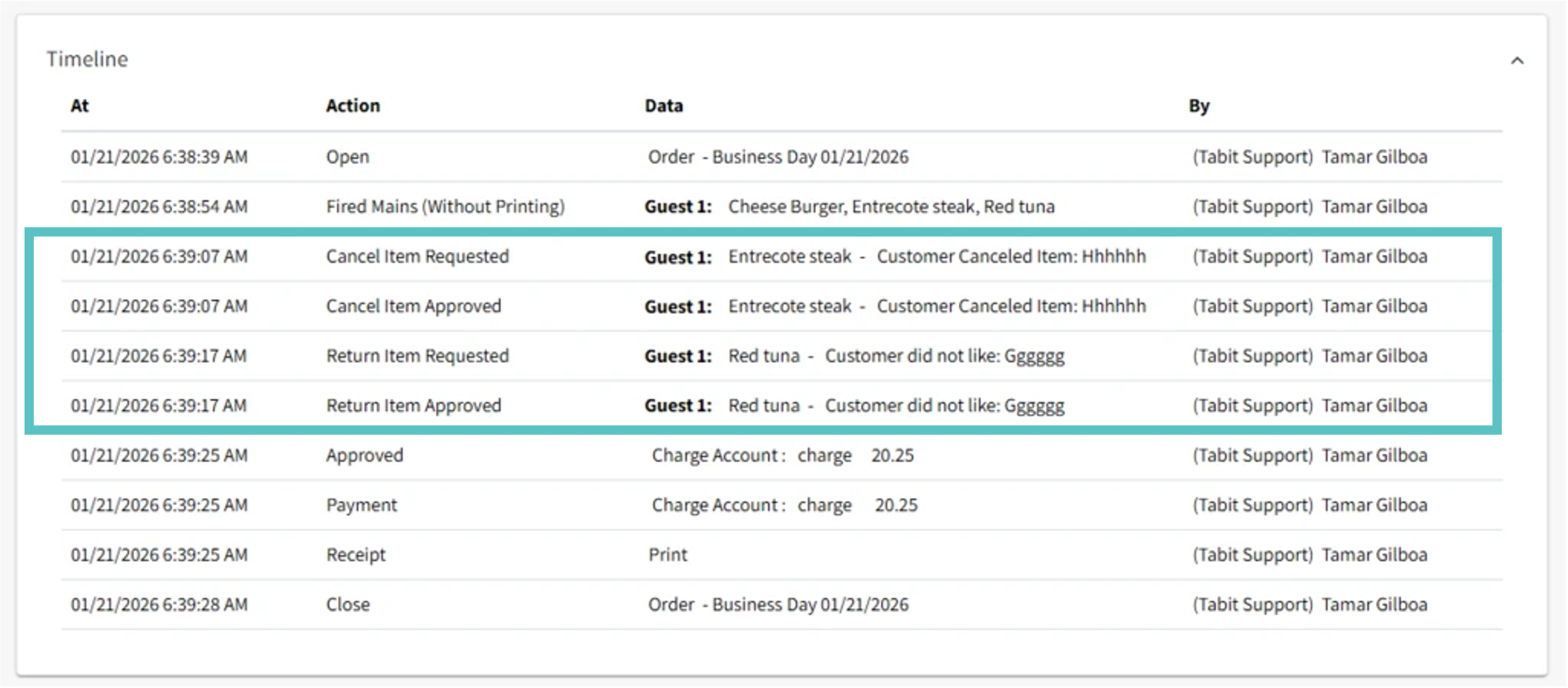Click the 6:38:39 AM timestamp
Screen dimensions: 1568x688
tap(159, 157)
